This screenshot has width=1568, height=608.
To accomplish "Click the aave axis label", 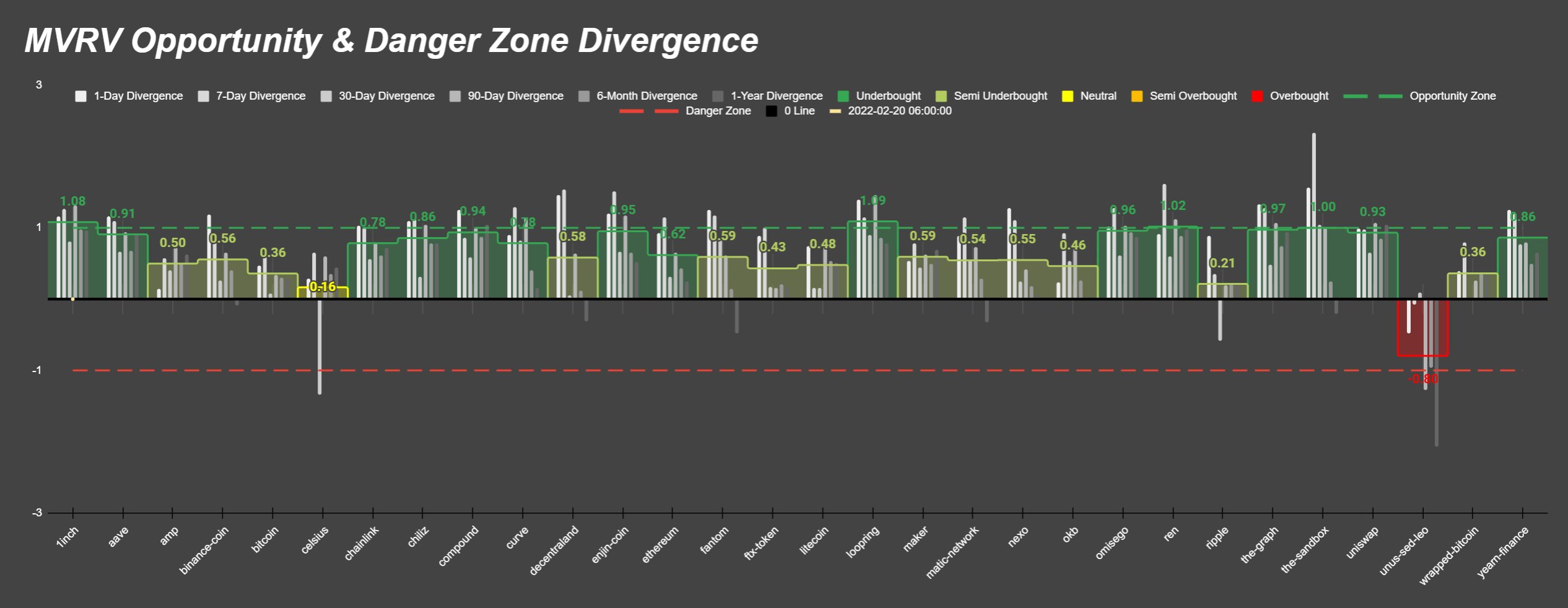I will tap(118, 536).
